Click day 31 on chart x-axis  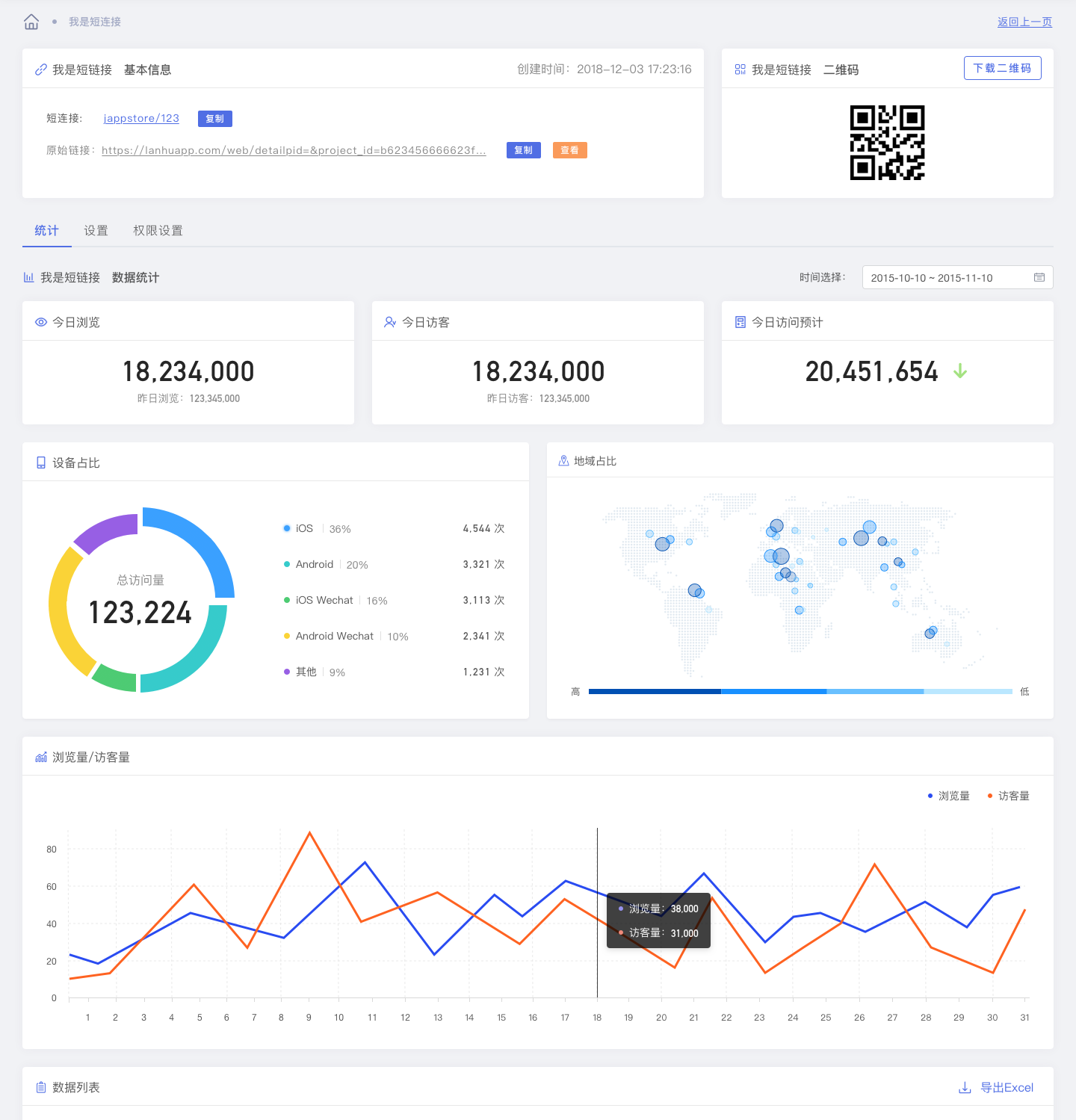tap(1024, 1017)
